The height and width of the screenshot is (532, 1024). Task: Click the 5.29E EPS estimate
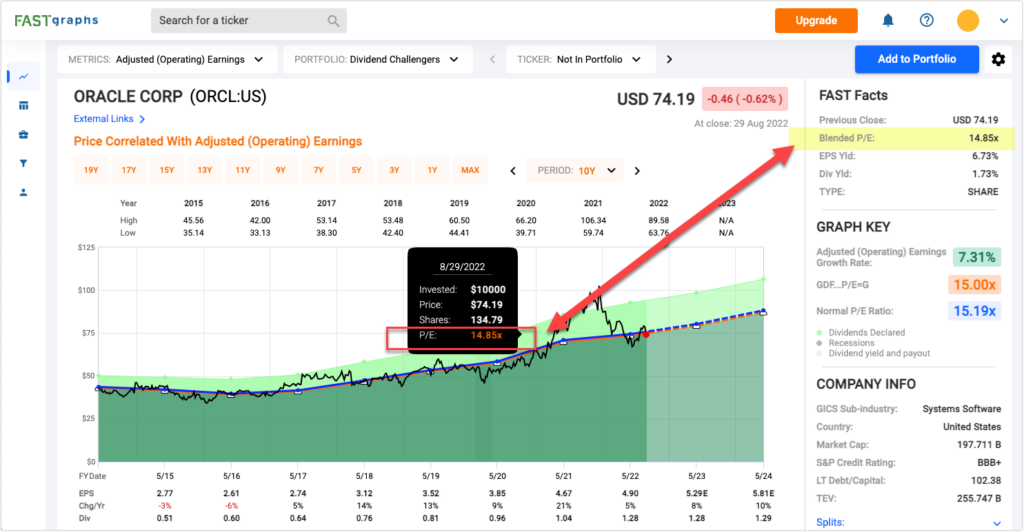(x=697, y=493)
